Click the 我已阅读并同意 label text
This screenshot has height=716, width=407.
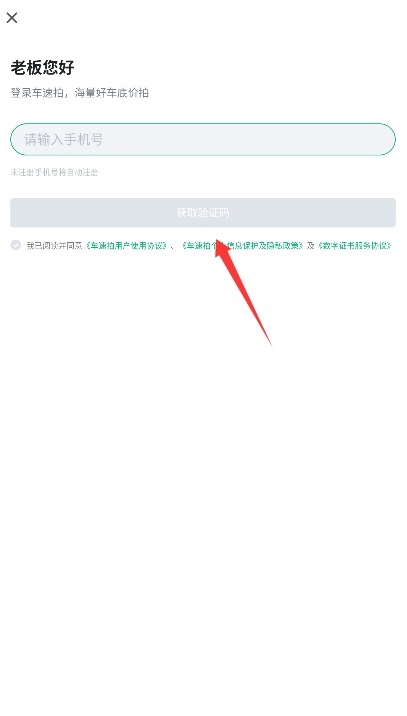pos(54,246)
